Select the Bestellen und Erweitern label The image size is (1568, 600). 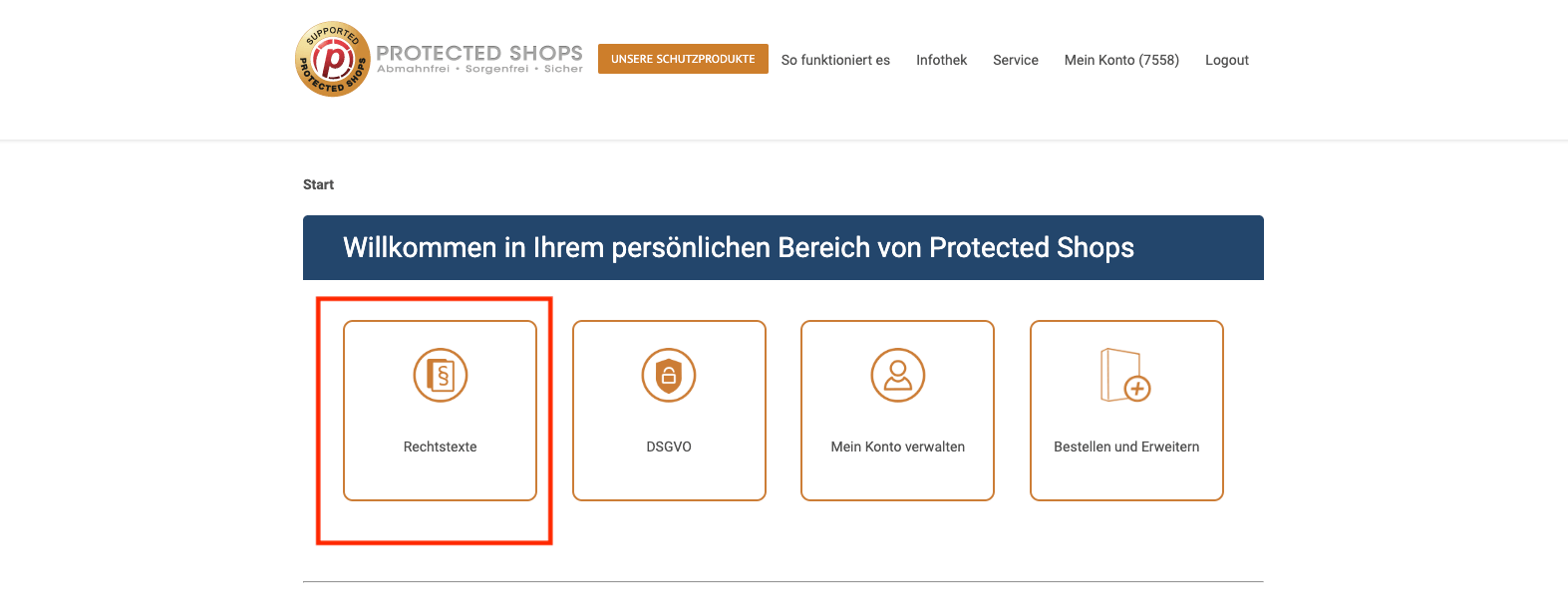(1126, 447)
